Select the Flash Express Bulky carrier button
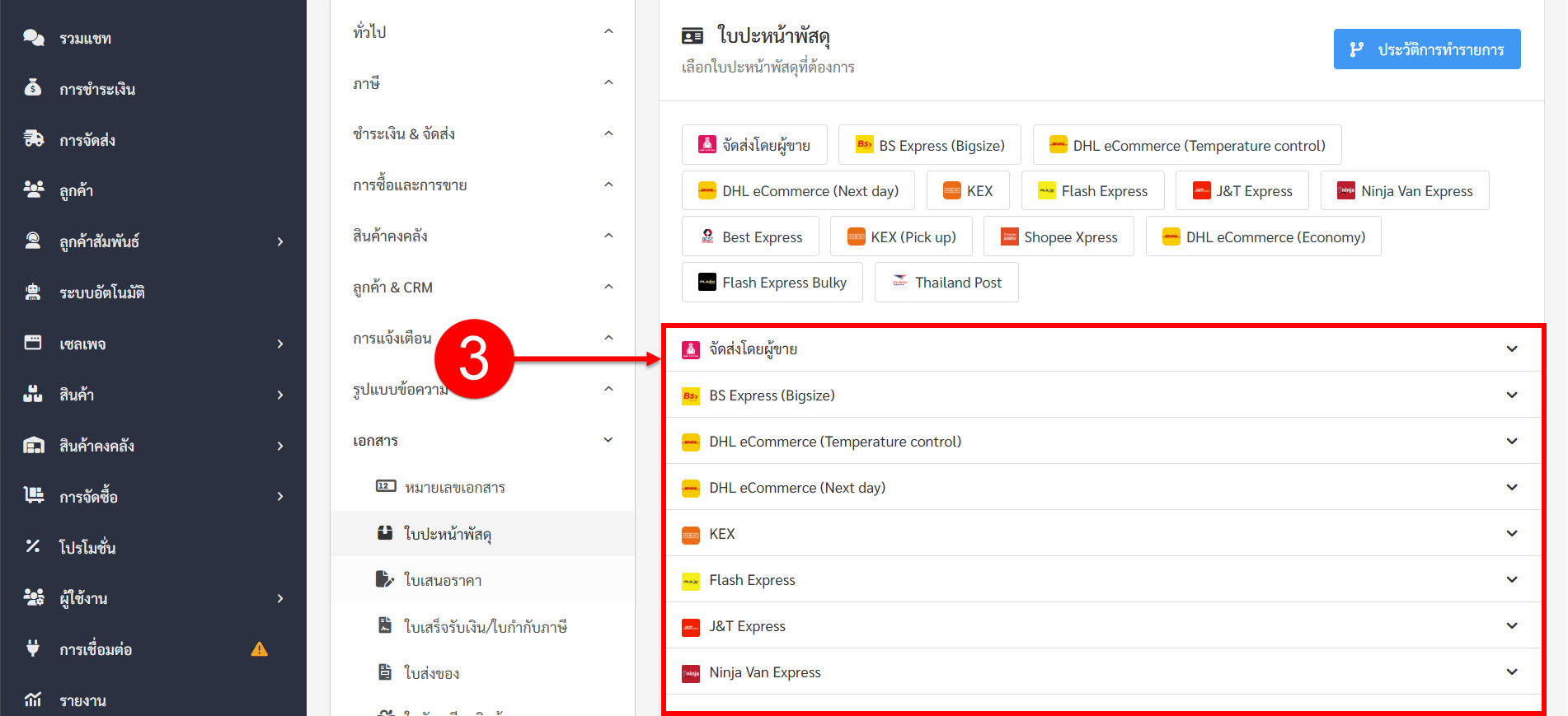The image size is (1568, 716). click(x=772, y=282)
